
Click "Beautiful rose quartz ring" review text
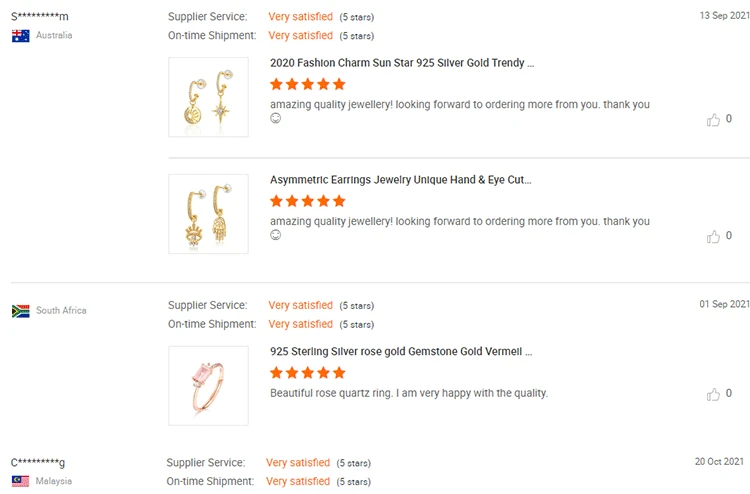tap(409, 393)
